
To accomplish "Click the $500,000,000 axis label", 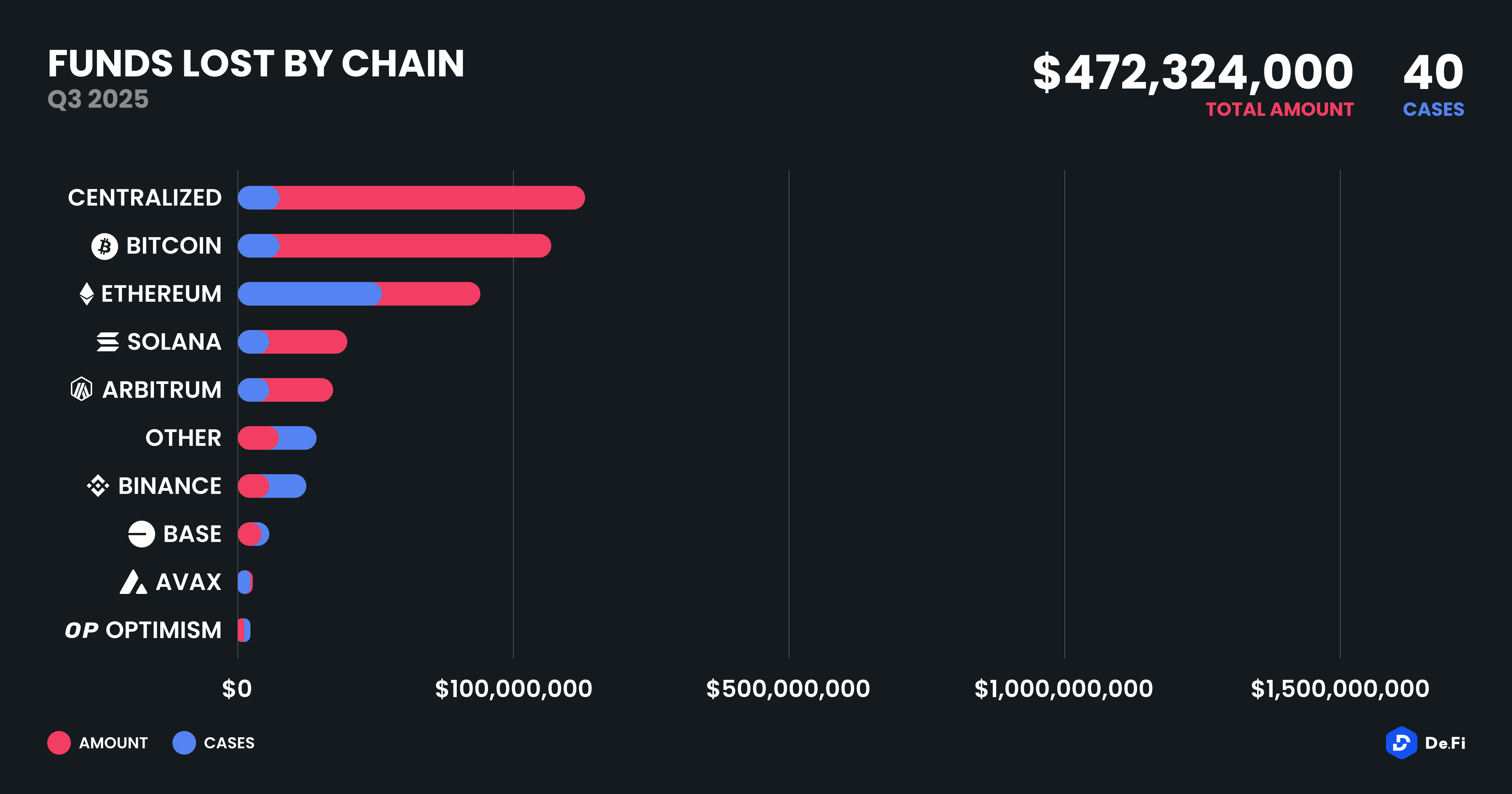I will point(787,689).
